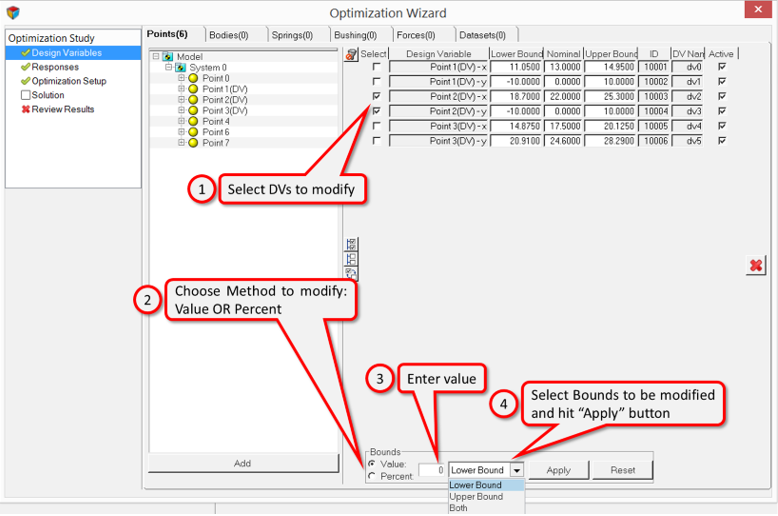Image resolution: width=778 pixels, height=516 pixels.
Task: Click the Optimization Wizard cube logo icon
Action: click(13, 12)
